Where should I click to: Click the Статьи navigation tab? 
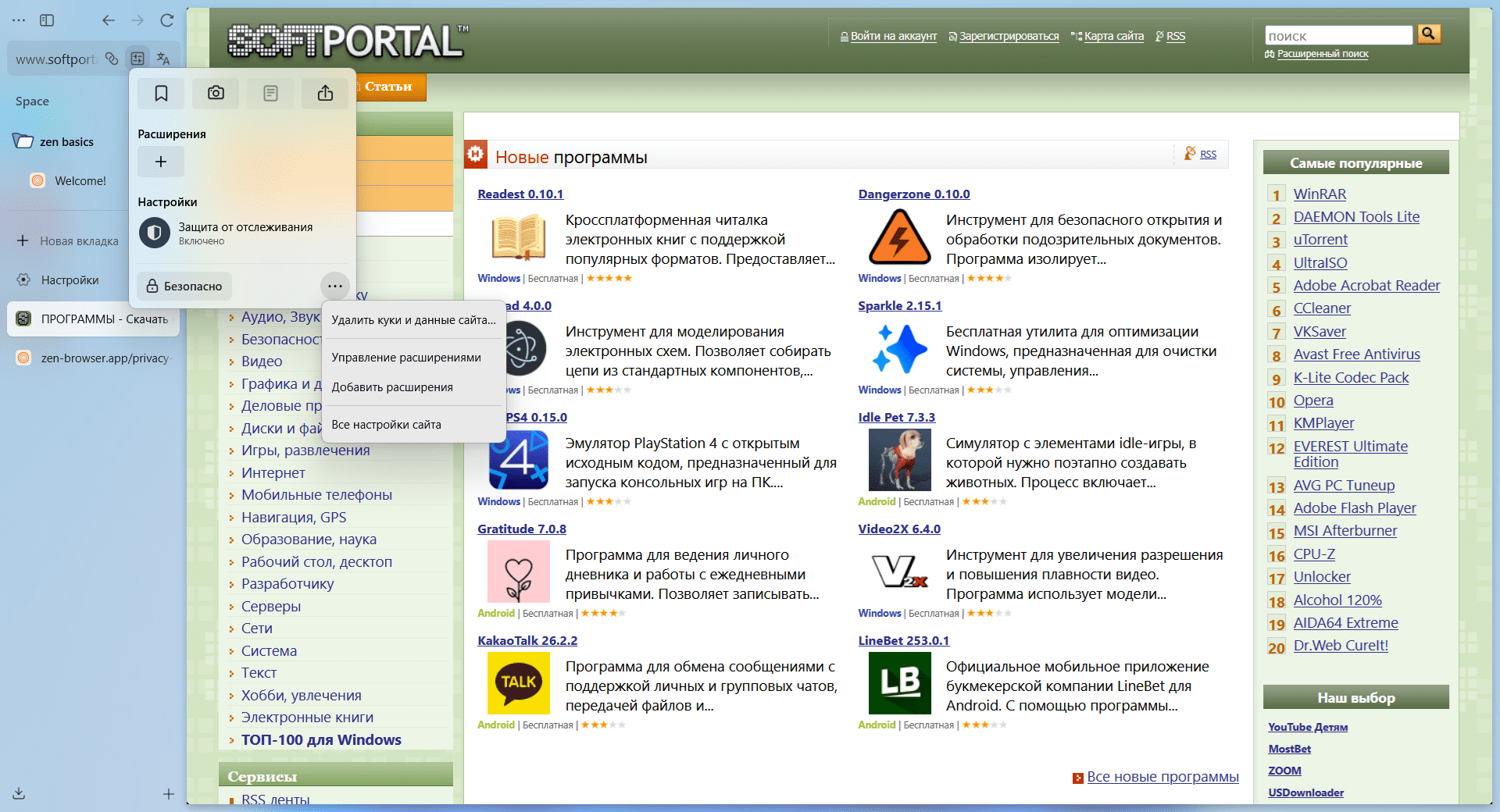point(388,87)
